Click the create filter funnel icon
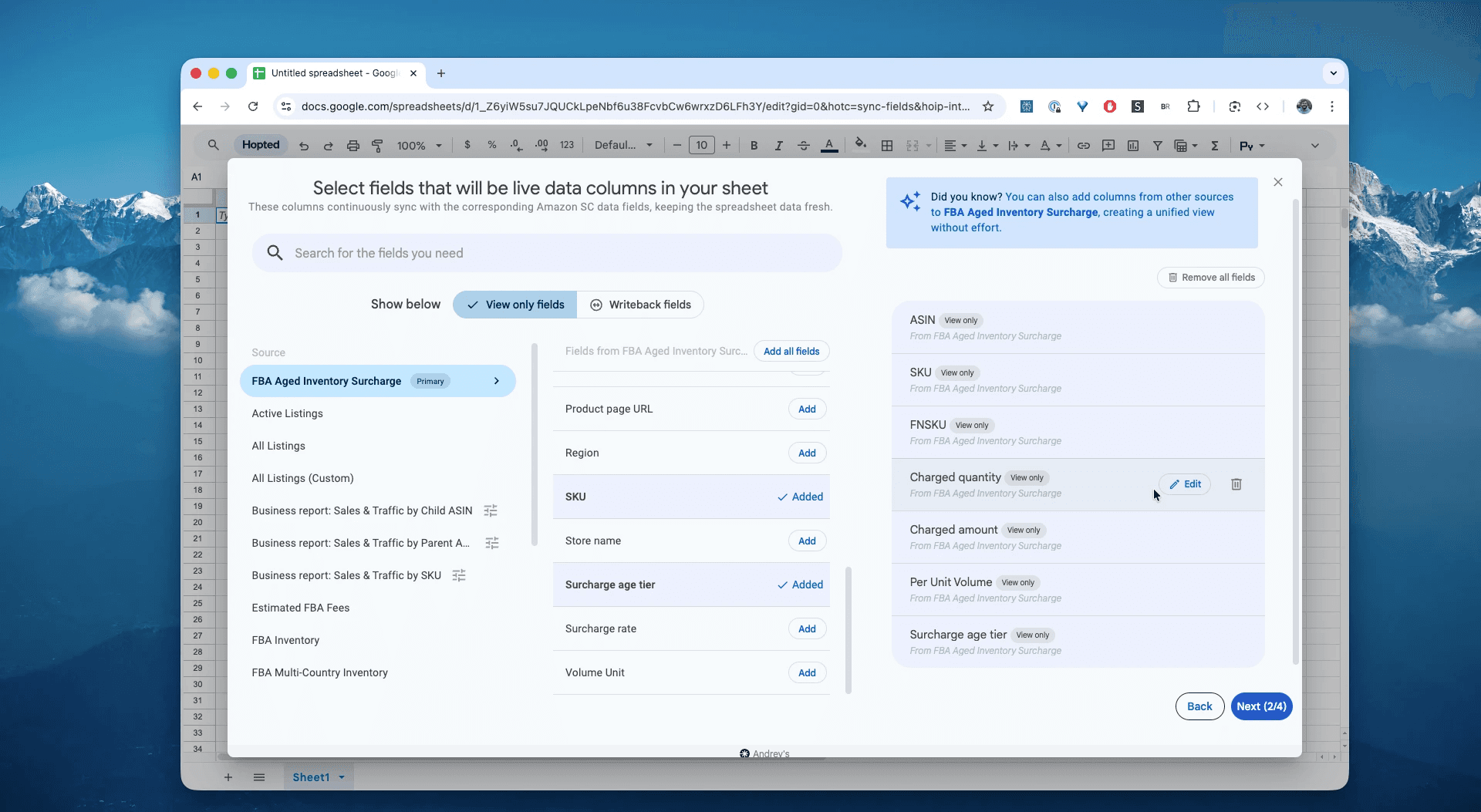 1158,146
